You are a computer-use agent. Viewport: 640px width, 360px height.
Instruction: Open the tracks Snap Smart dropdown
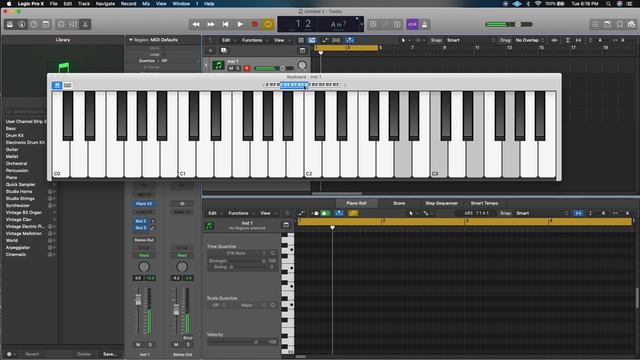coord(469,40)
